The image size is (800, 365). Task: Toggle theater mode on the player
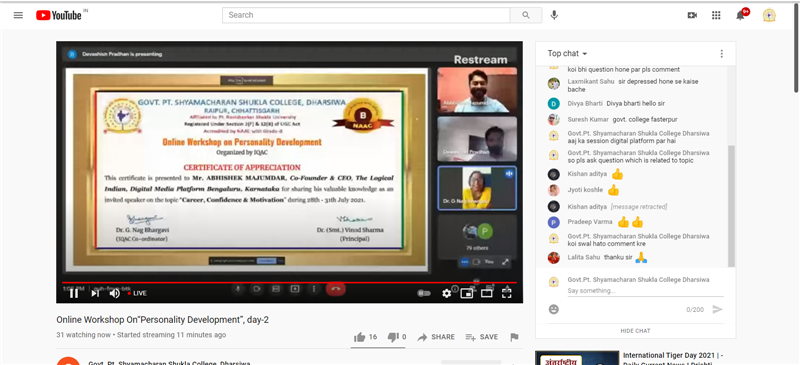pos(487,293)
